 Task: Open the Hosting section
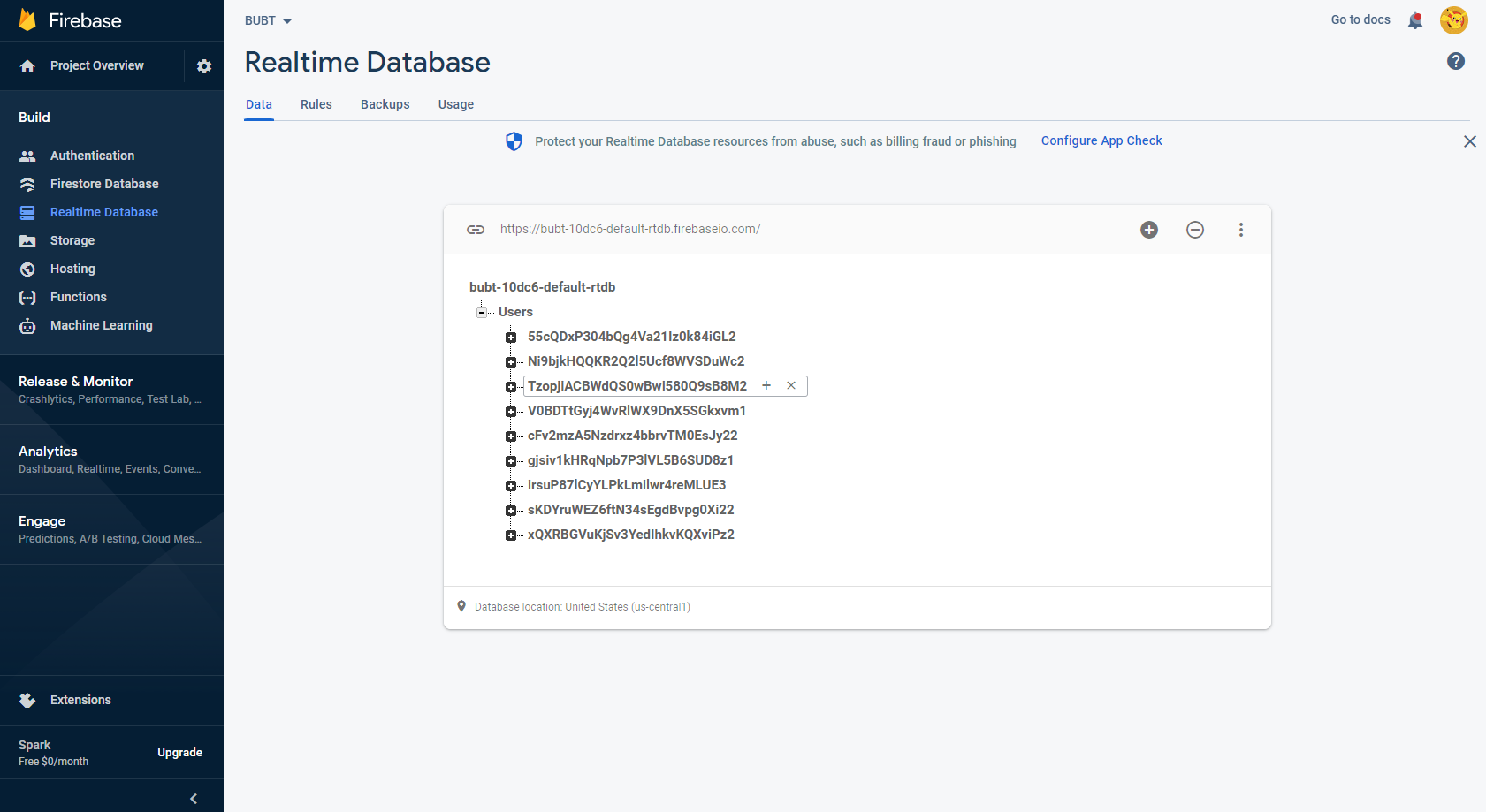click(x=72, y=269)
